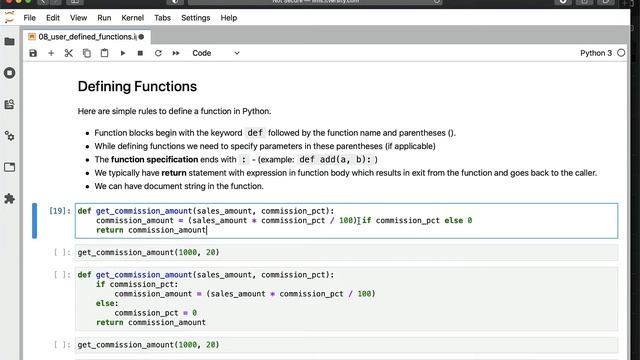Click in the active cell [19] code editor
640x360 pixels.
[x=346, y=220]
